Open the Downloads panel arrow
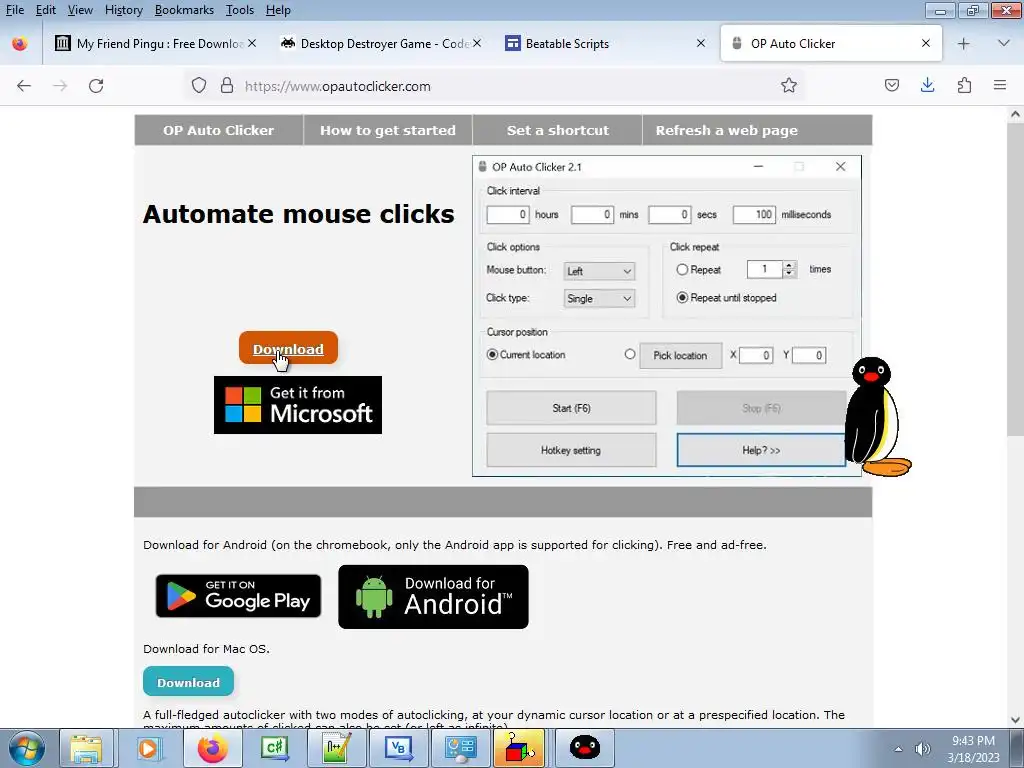Screen dimensions: 1024x768 click(927, 86)
